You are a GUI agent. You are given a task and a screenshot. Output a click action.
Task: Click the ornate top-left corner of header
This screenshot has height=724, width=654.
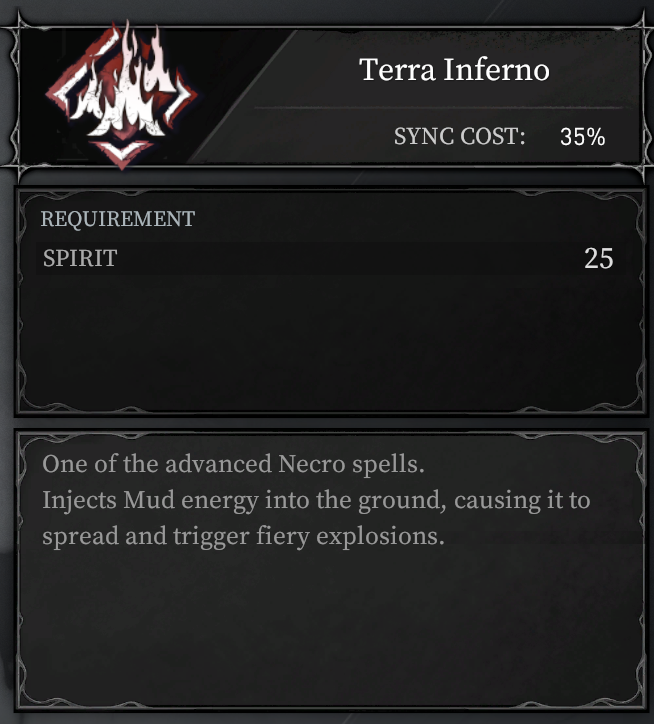click(x=18, y=28)
